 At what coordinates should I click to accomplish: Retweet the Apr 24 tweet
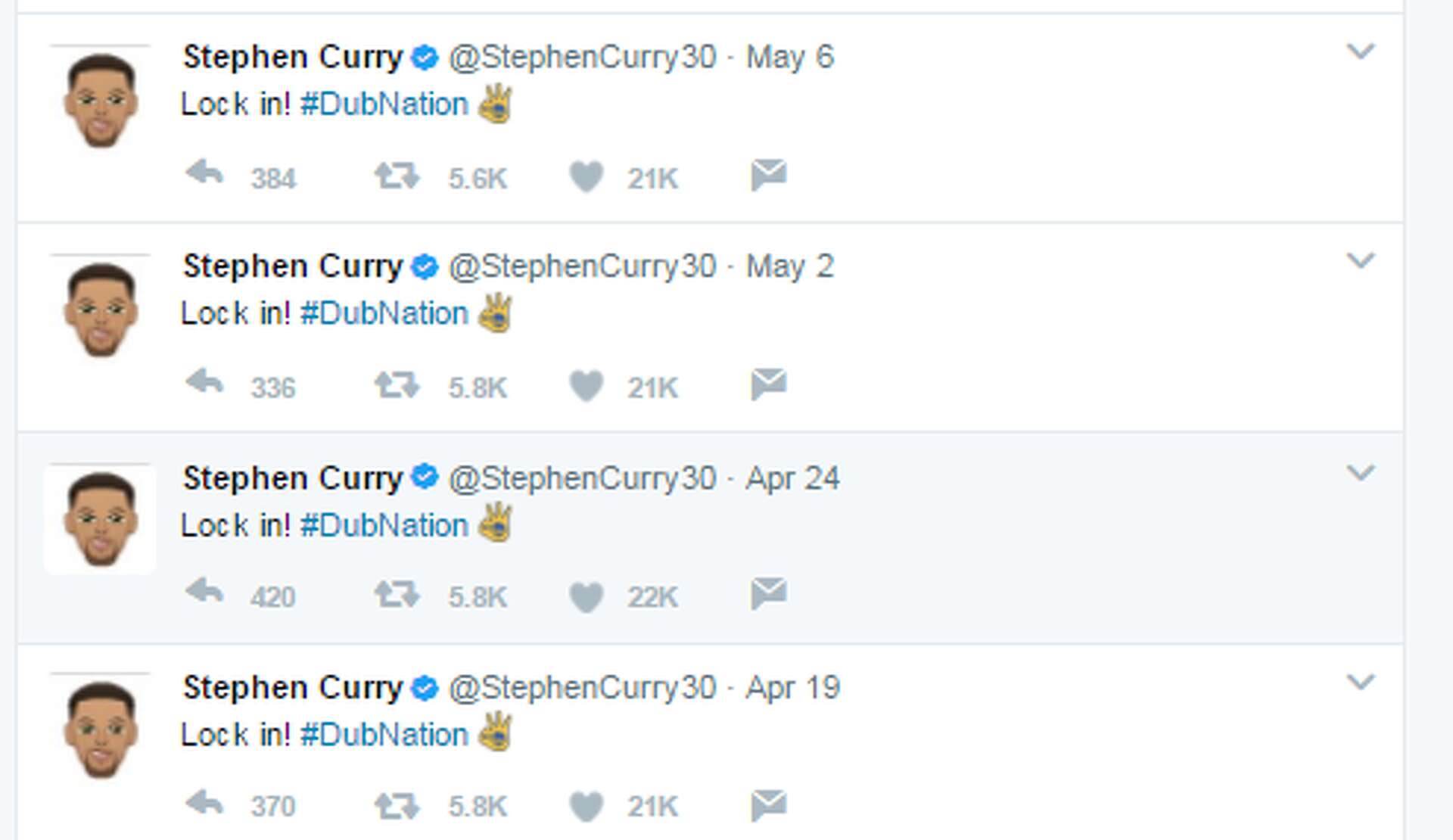pos(400,595)
